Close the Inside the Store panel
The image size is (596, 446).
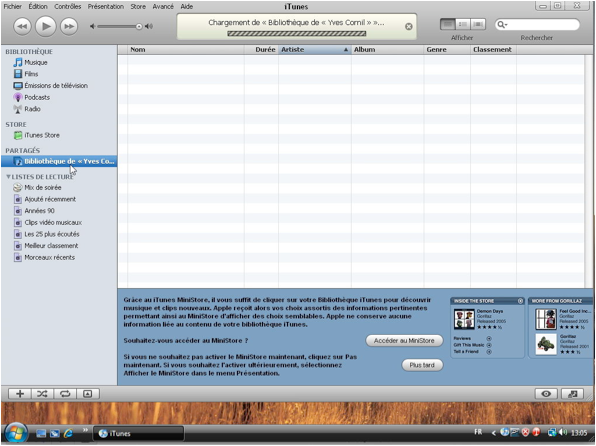520,301
